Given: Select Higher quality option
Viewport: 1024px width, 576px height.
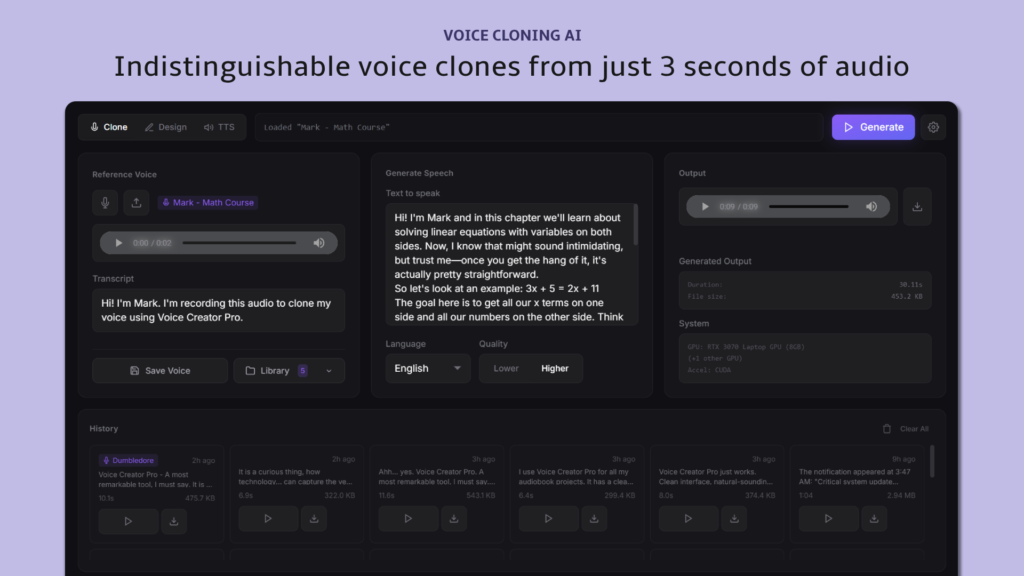Looking at the screenshot, I should tap(555, 368).
